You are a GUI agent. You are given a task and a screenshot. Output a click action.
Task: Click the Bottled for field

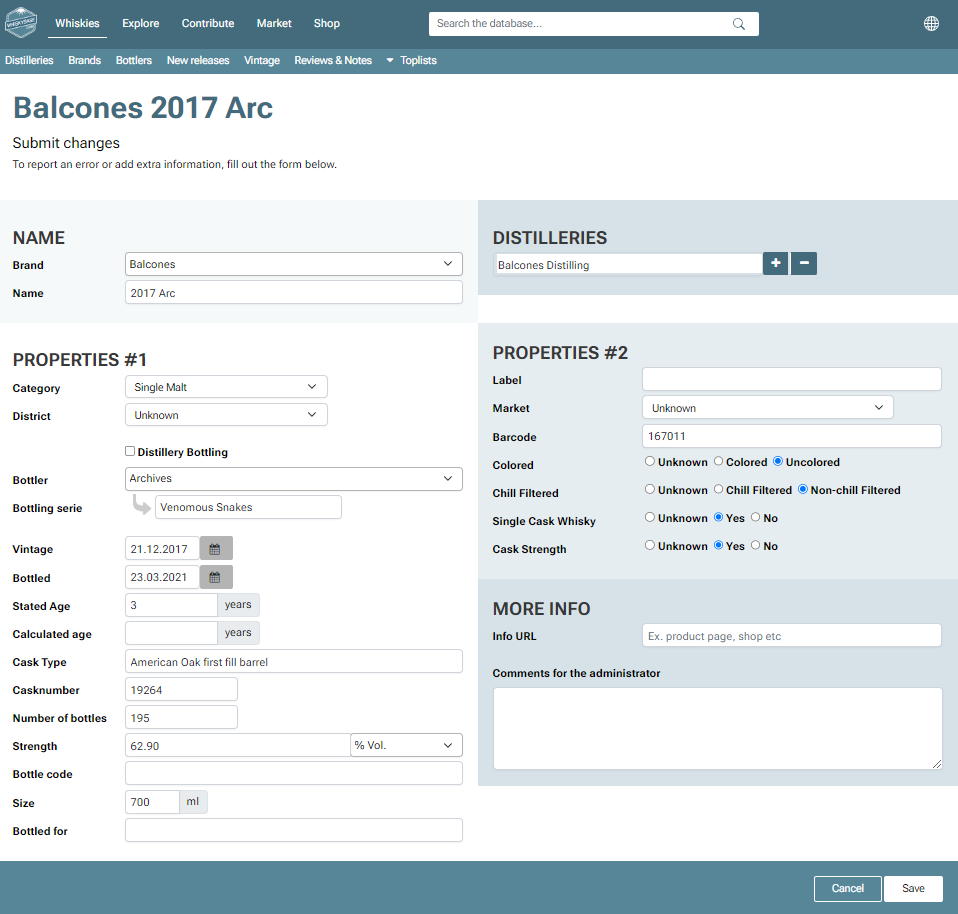(293, 830)
